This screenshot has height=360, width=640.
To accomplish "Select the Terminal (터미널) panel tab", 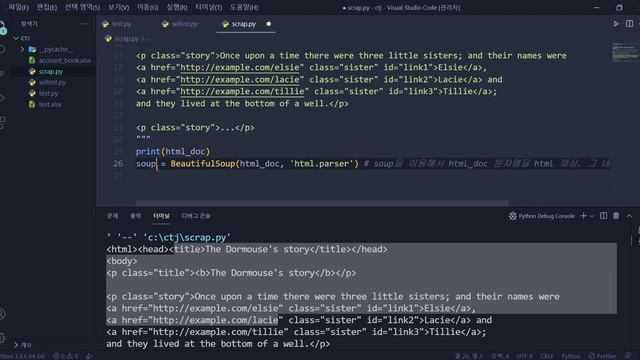I will click(161, 216).
